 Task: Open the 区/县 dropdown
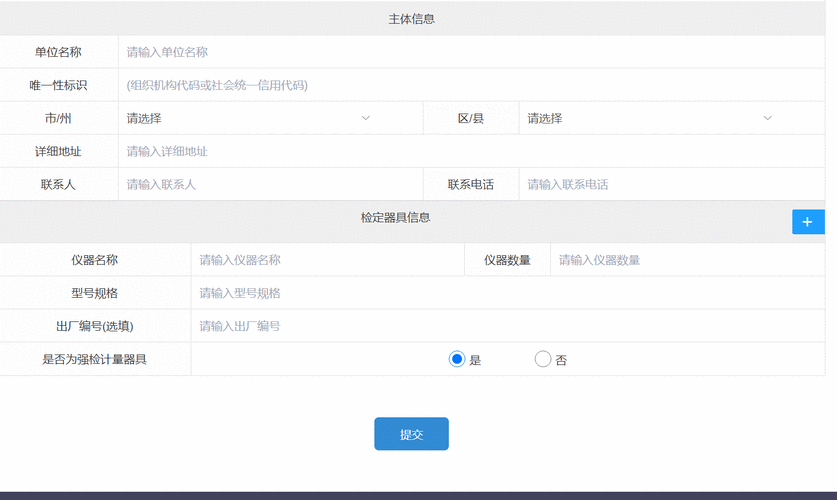coord(672,118)
